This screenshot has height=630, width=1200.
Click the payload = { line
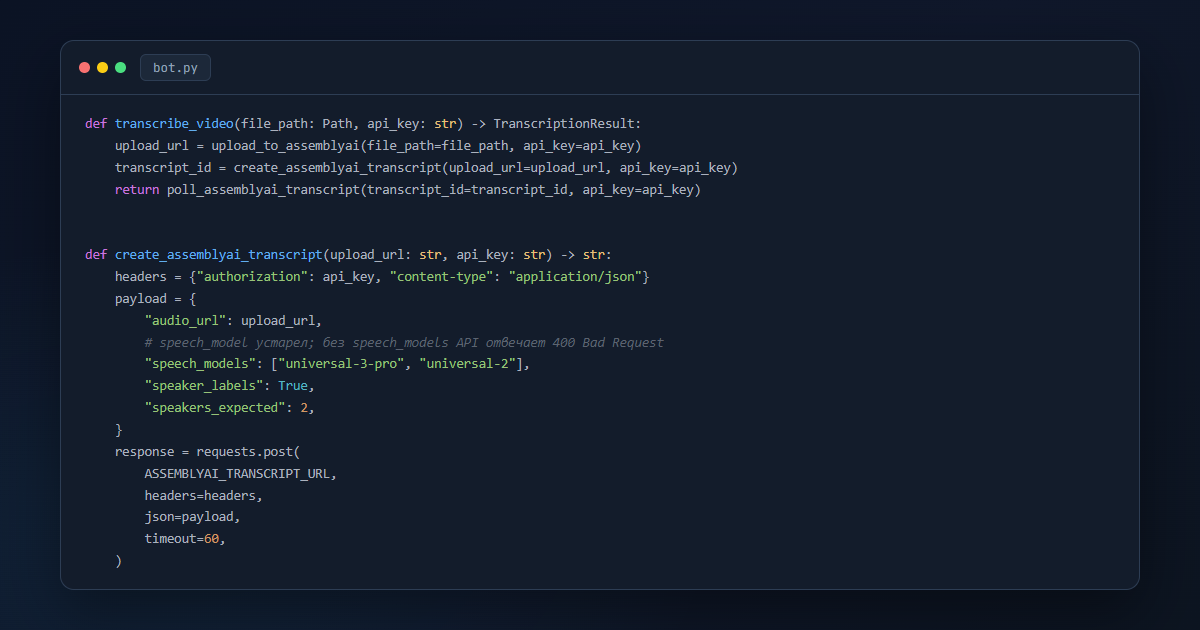(156, 299)
